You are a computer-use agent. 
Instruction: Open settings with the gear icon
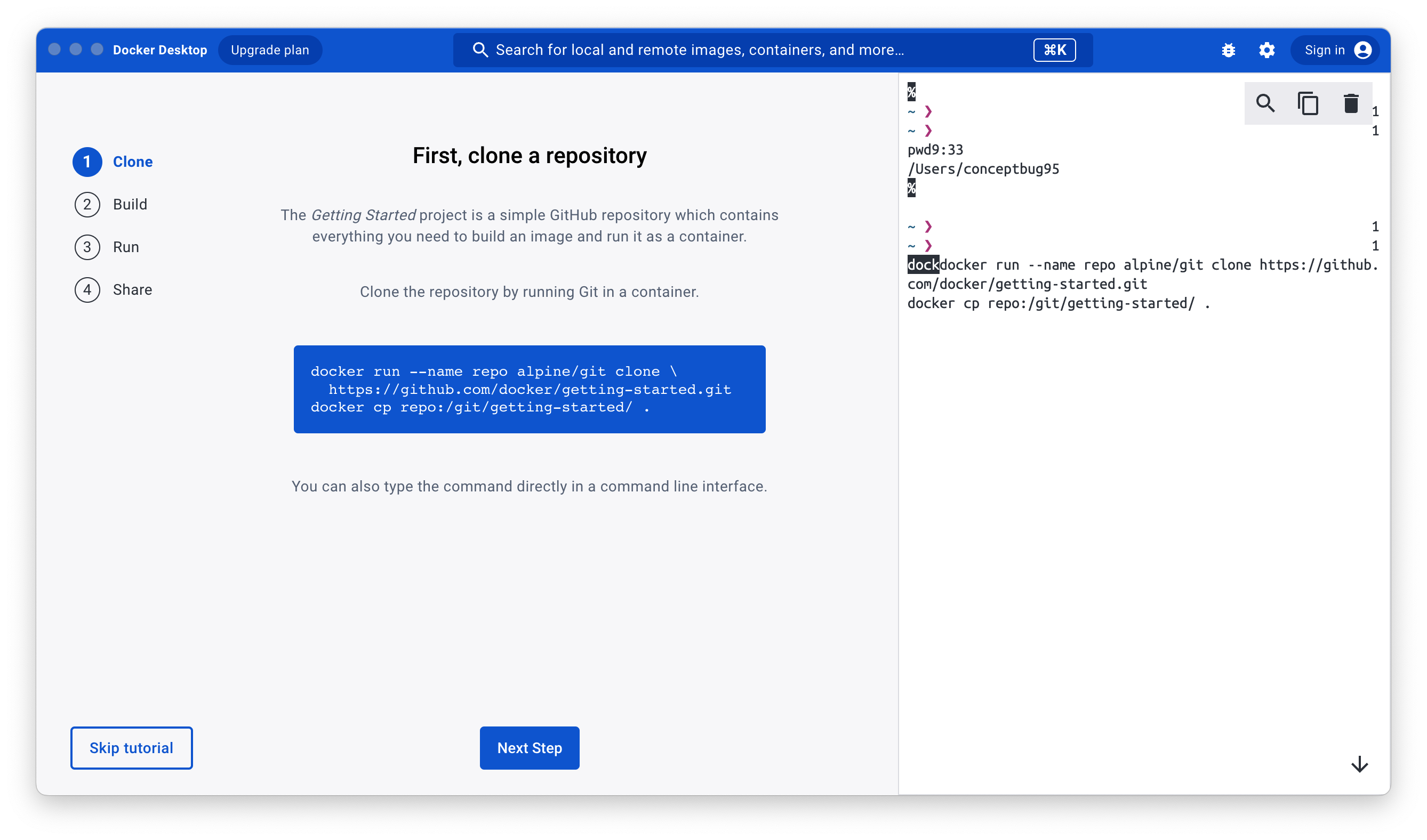[x=1266, y=51]
